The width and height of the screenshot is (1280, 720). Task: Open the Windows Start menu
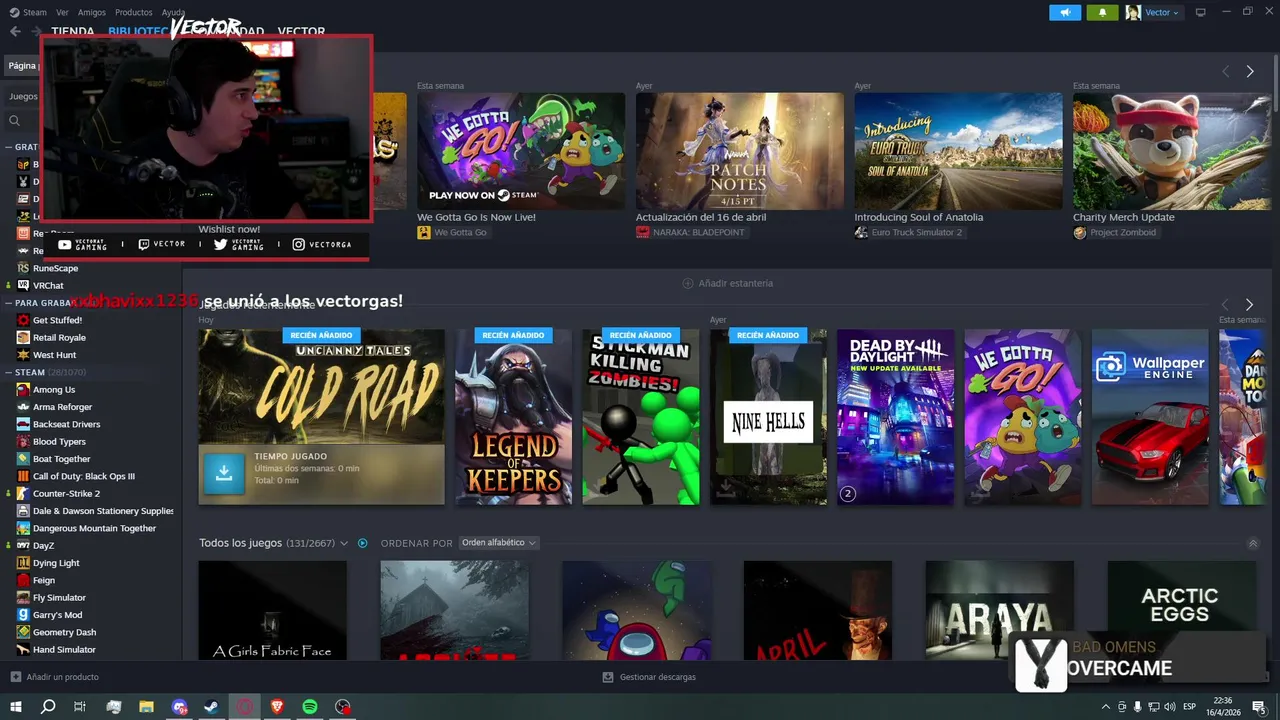[x=15, y=706]
